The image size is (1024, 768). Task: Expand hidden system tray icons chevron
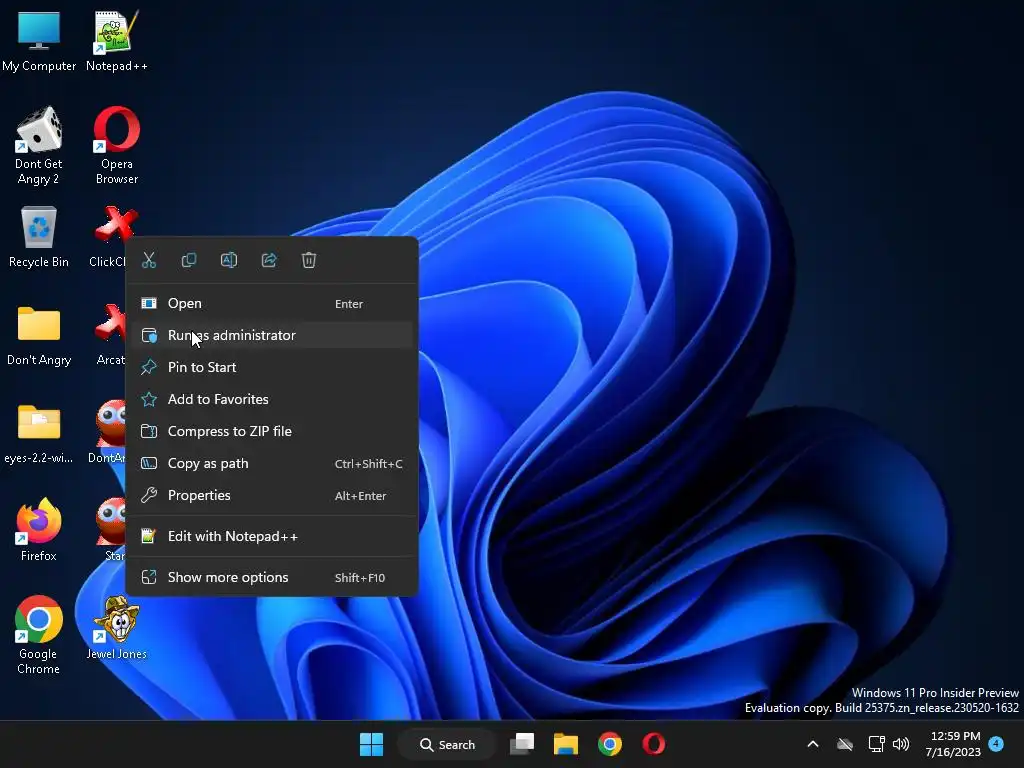(x=813, y=744)
